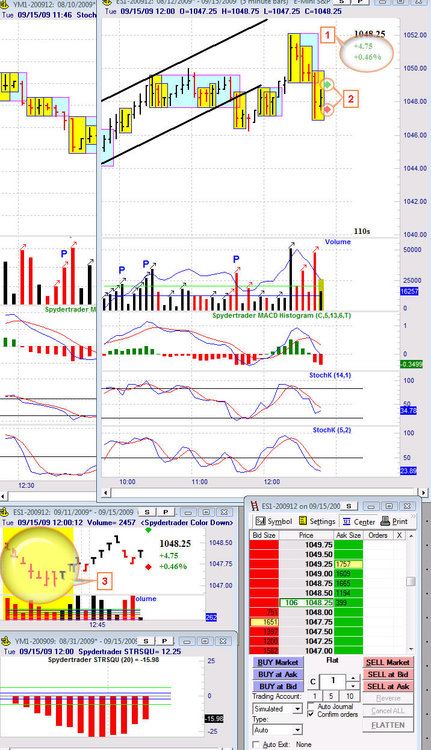
Task: Click the C clear quantity button
Action: tap(313, 682)
